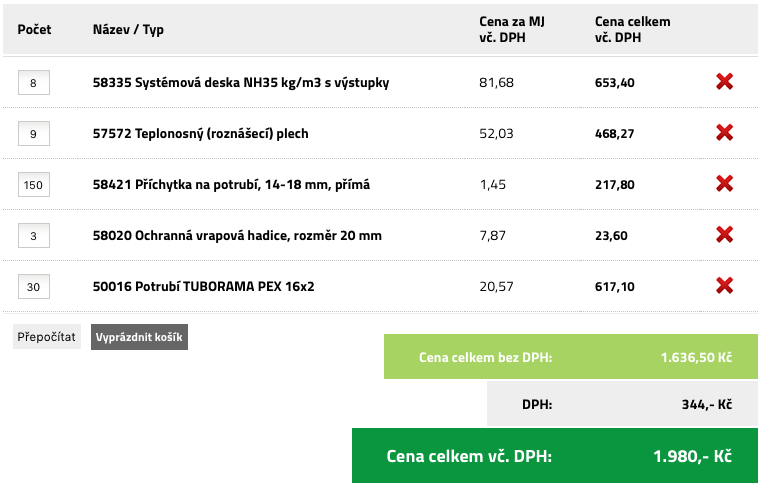Image resolution: width=773 pixels, height=498 pixels.
Task: Edit quantity field showing 8
Action: click(x=34, y=83)
